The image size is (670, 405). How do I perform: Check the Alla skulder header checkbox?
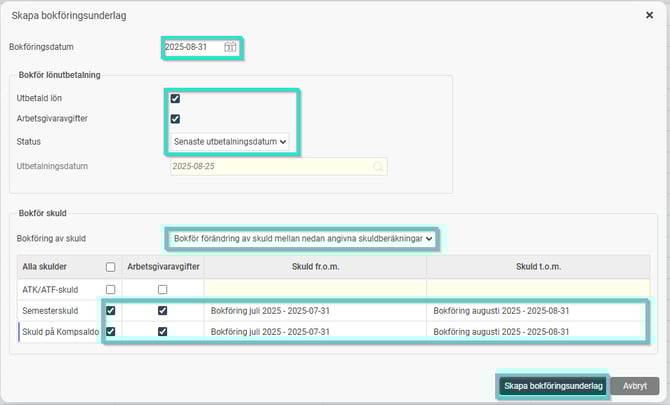coord(109,266)
